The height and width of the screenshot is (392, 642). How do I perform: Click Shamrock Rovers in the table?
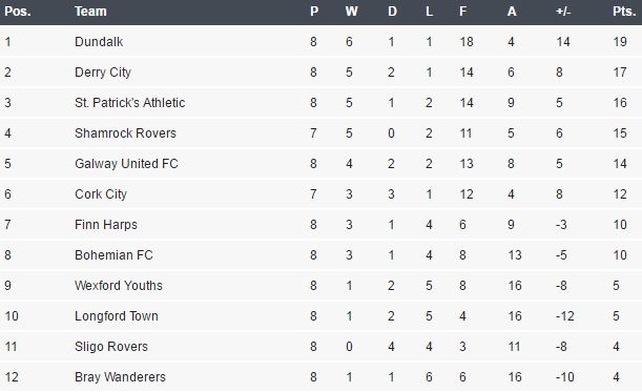(125, 133)
